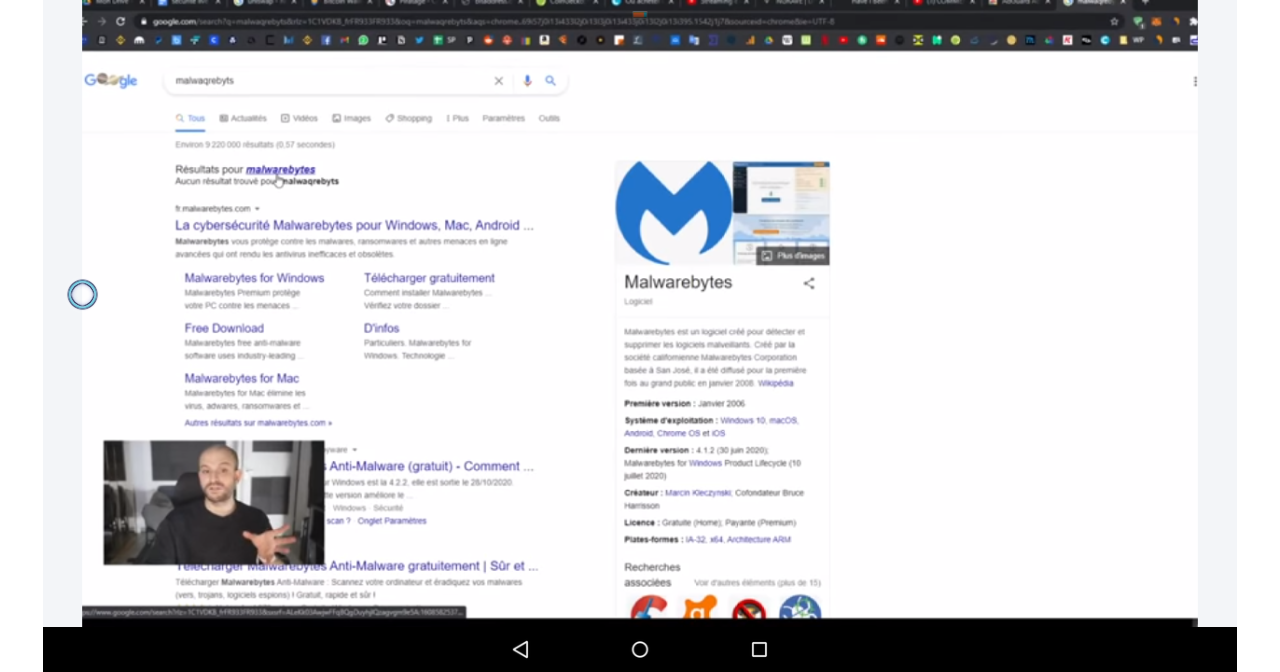Open the Outils menu
This screenshot has height=672, width=1280.
tap(549, 118)
